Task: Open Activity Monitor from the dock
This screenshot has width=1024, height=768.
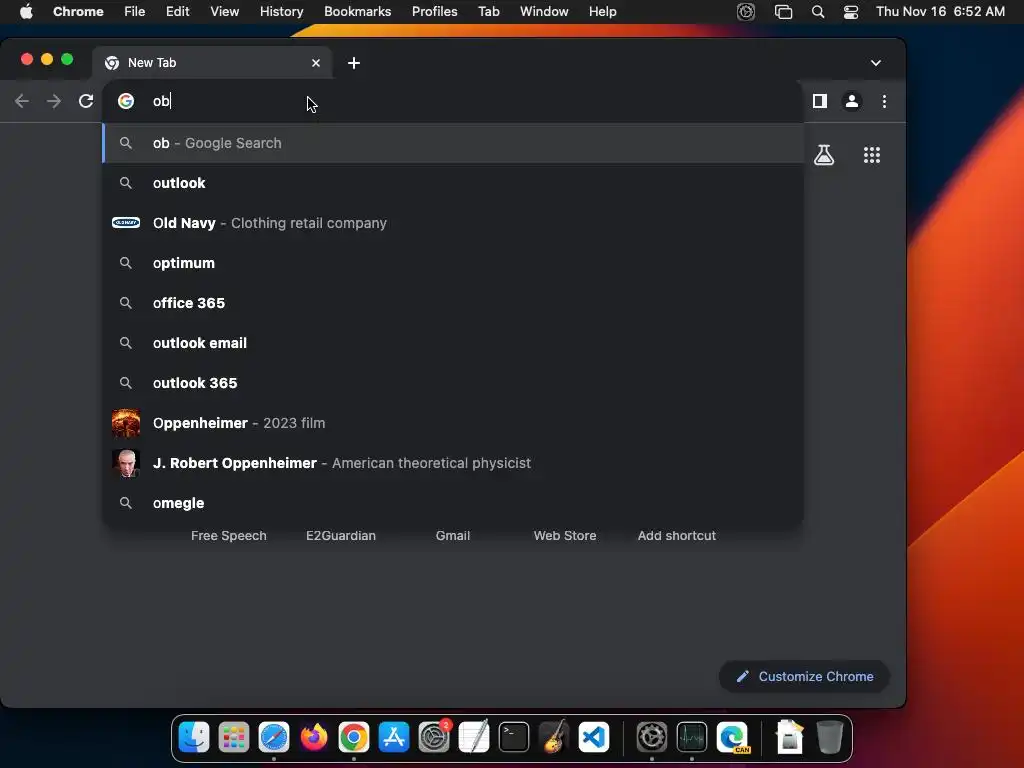Action: point(692,737)
